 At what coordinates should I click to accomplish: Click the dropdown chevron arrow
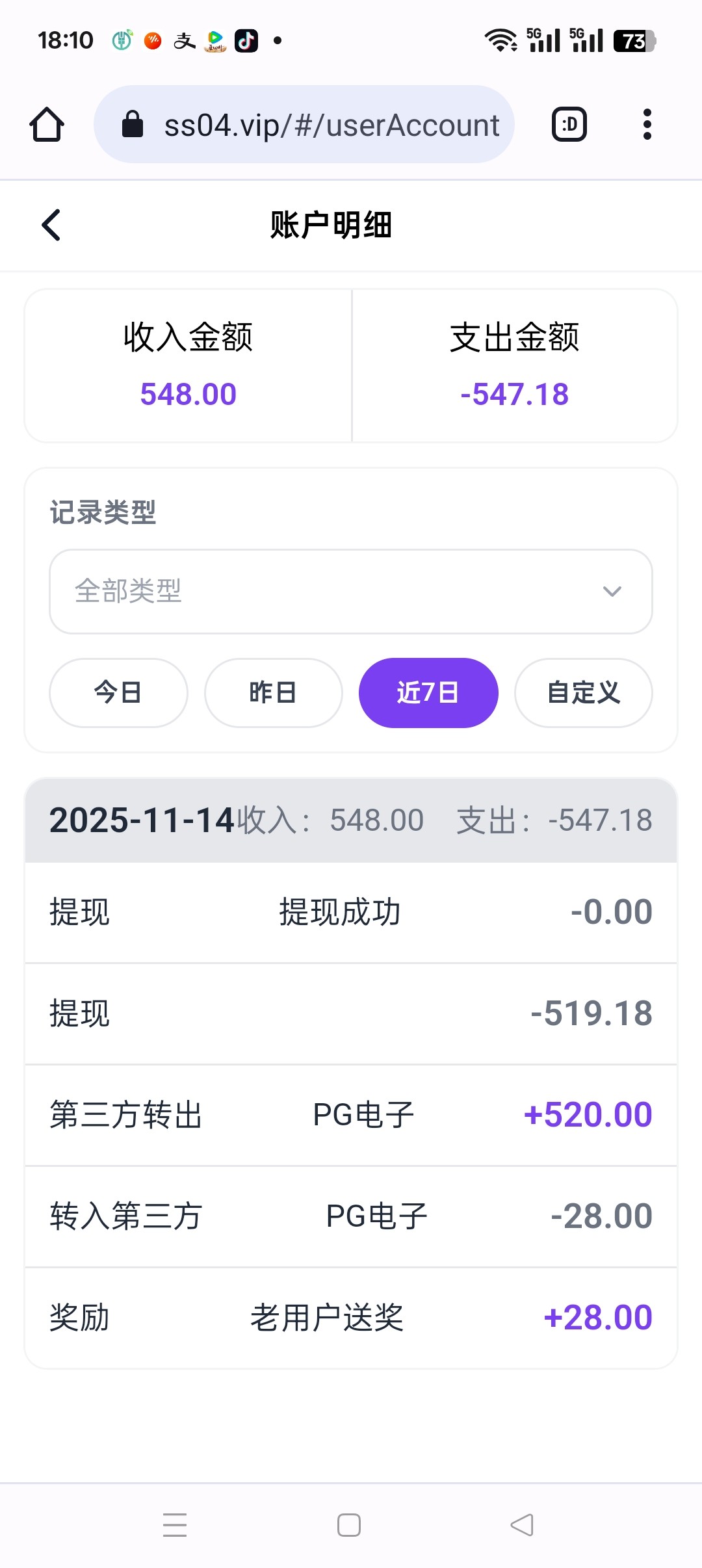pyautogui.click(x=612, y=591)
